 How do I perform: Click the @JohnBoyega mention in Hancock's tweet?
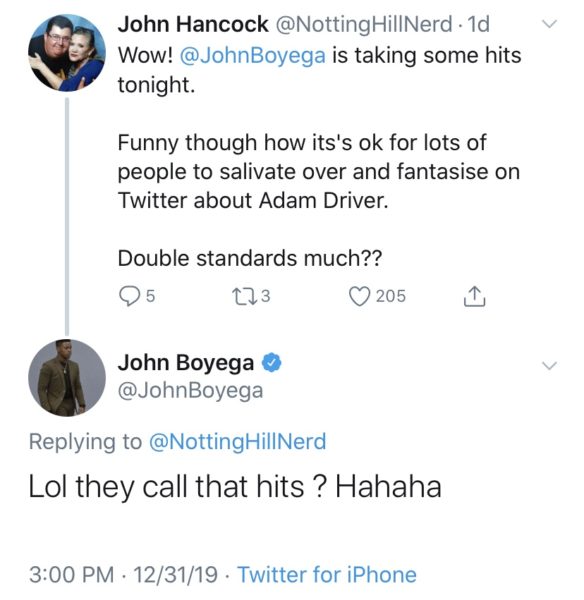tap(253, 55)
